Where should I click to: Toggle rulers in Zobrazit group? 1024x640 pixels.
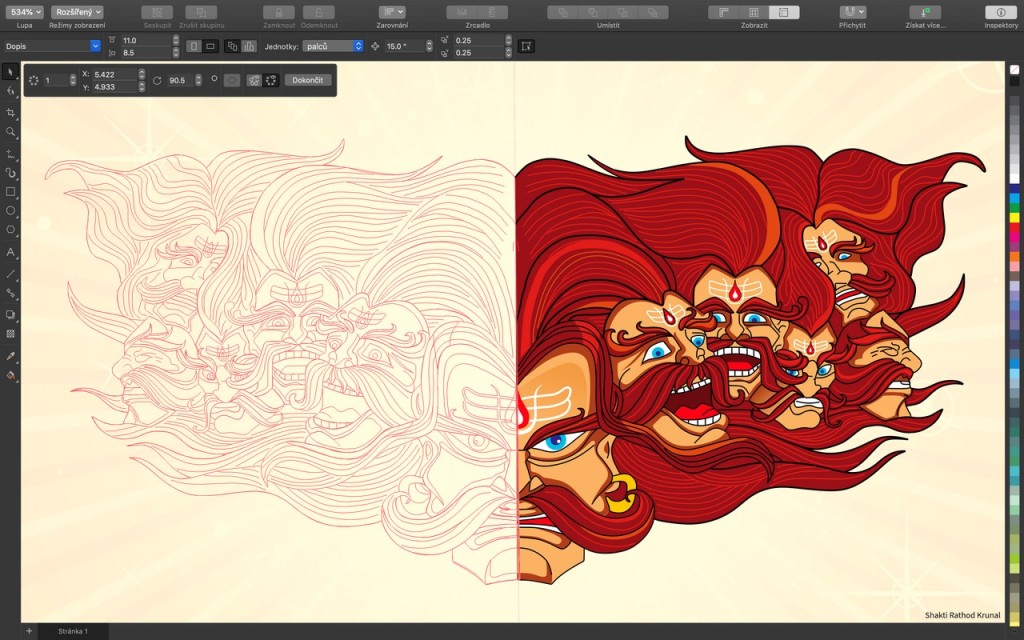pyautogui.click(x=724, y=12)
